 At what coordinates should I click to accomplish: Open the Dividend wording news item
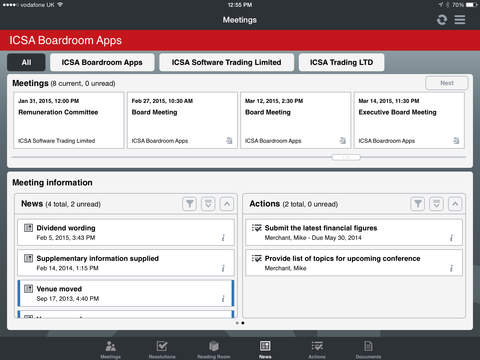tap(126, 232)
